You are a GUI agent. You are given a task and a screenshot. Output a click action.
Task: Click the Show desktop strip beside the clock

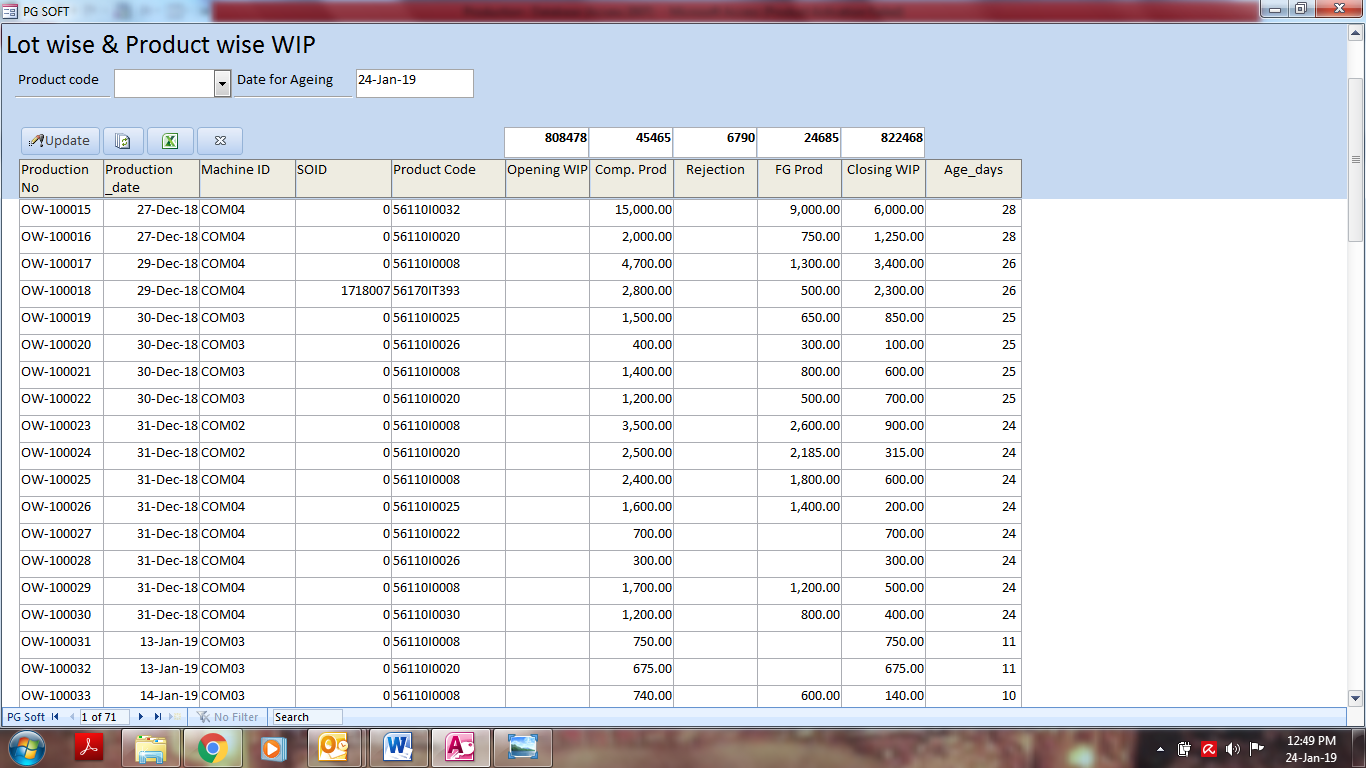[x=1358, y=748]
